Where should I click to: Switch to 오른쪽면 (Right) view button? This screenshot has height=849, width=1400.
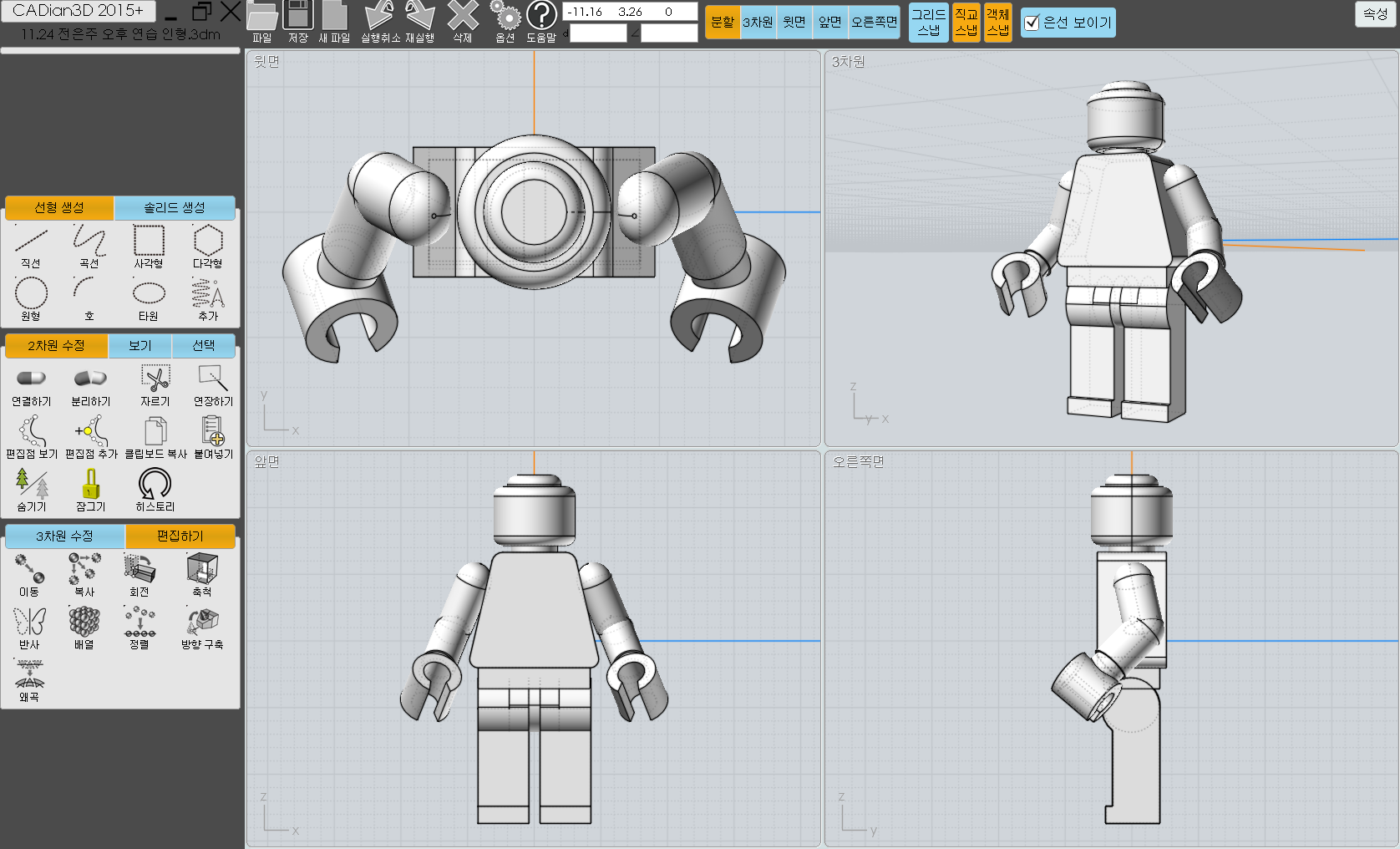click(x=875, y=23)
